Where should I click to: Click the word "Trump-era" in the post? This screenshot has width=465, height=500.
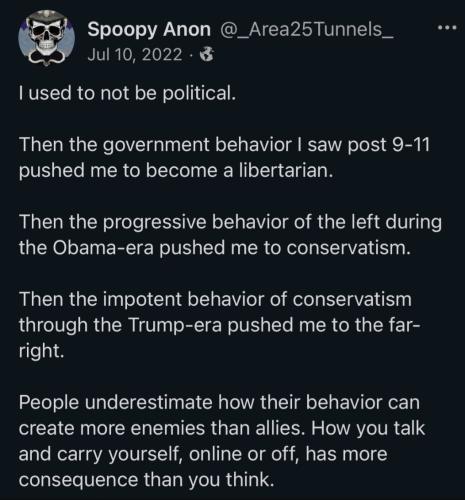click(175, 325)
